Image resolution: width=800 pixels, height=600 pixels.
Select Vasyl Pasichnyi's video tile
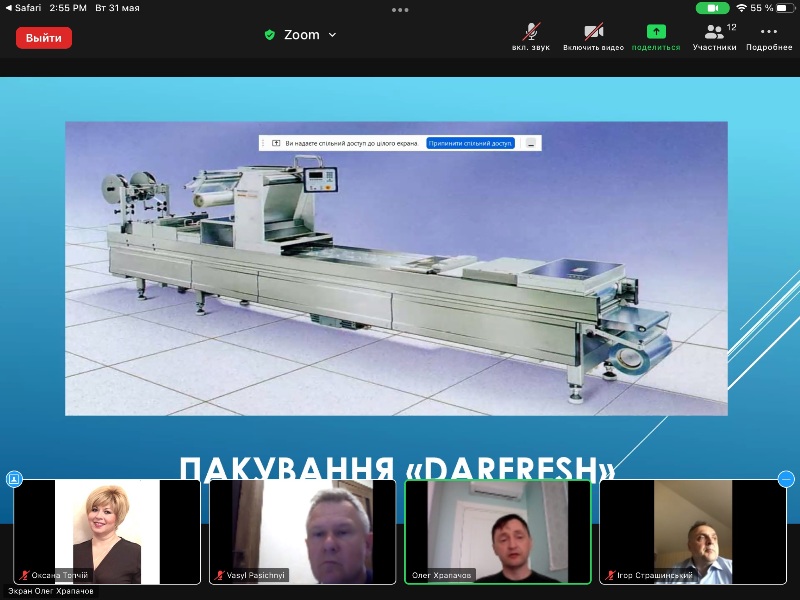pos(303,531)
